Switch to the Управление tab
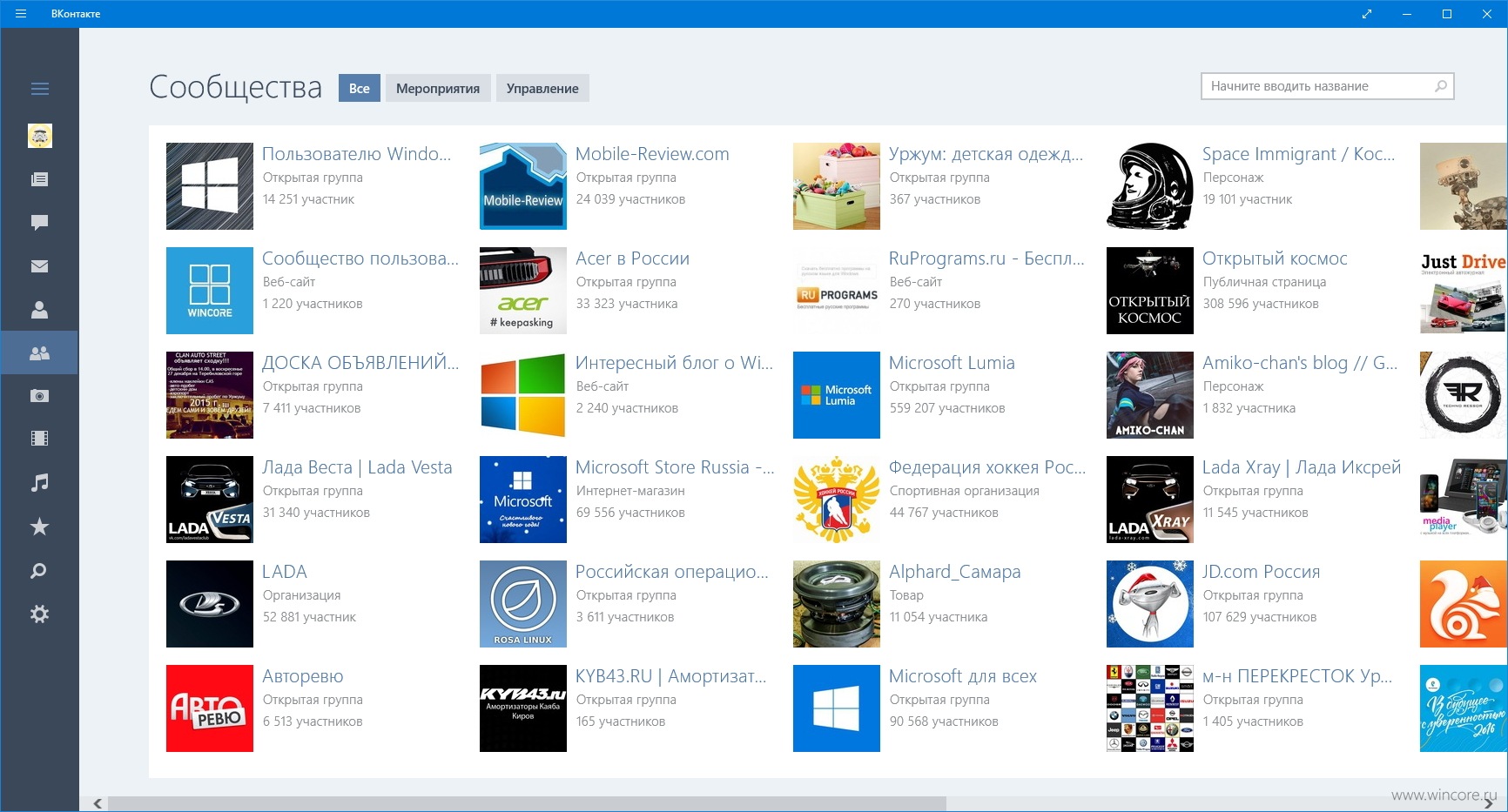 tap(542, 88)
